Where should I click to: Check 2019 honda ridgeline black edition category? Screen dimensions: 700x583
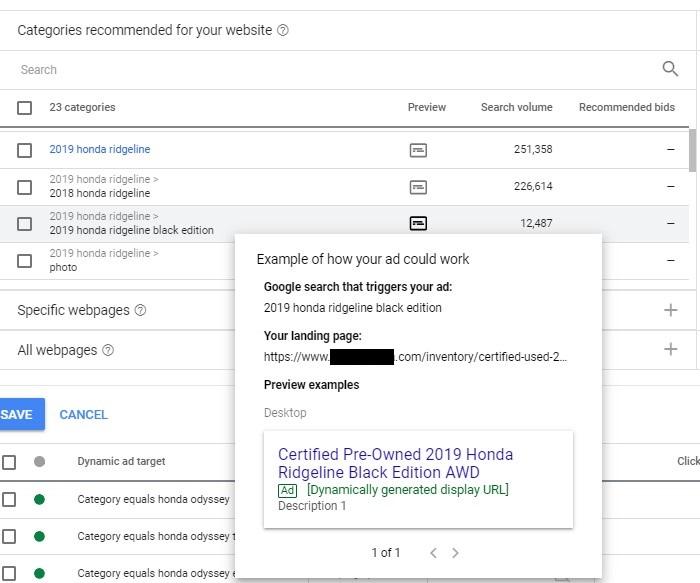[25, 224]
